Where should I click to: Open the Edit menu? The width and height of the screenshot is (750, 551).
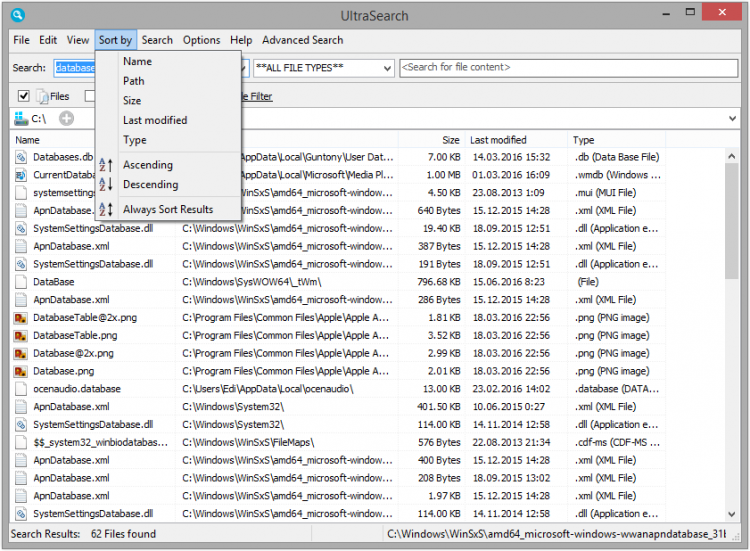pyautogui.click(x=48, y=40)
